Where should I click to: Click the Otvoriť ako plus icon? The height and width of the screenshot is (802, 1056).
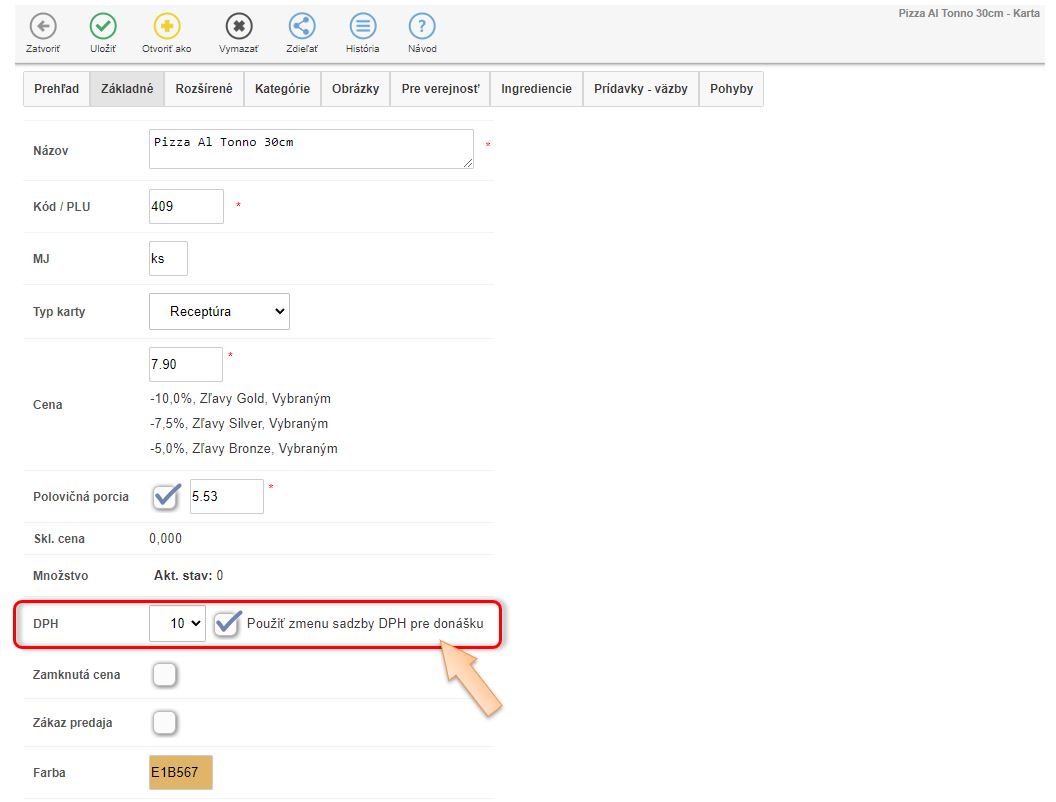(166, 27)
